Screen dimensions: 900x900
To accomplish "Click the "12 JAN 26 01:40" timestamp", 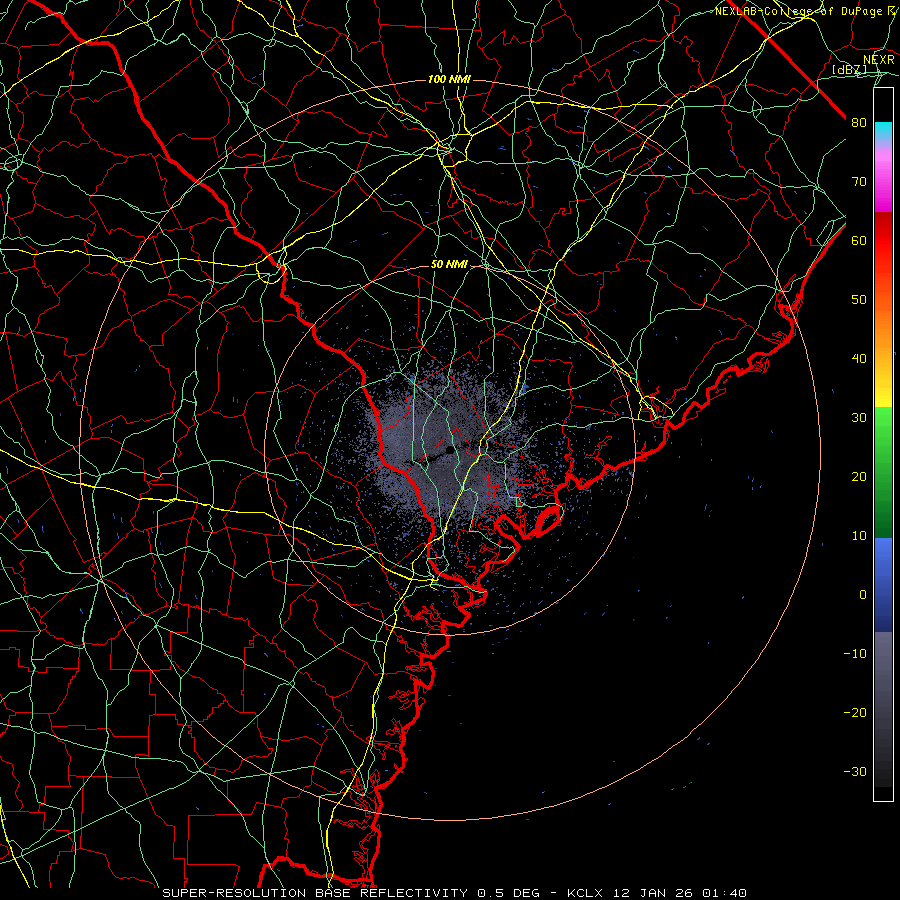I will click(x=680, y=893).
